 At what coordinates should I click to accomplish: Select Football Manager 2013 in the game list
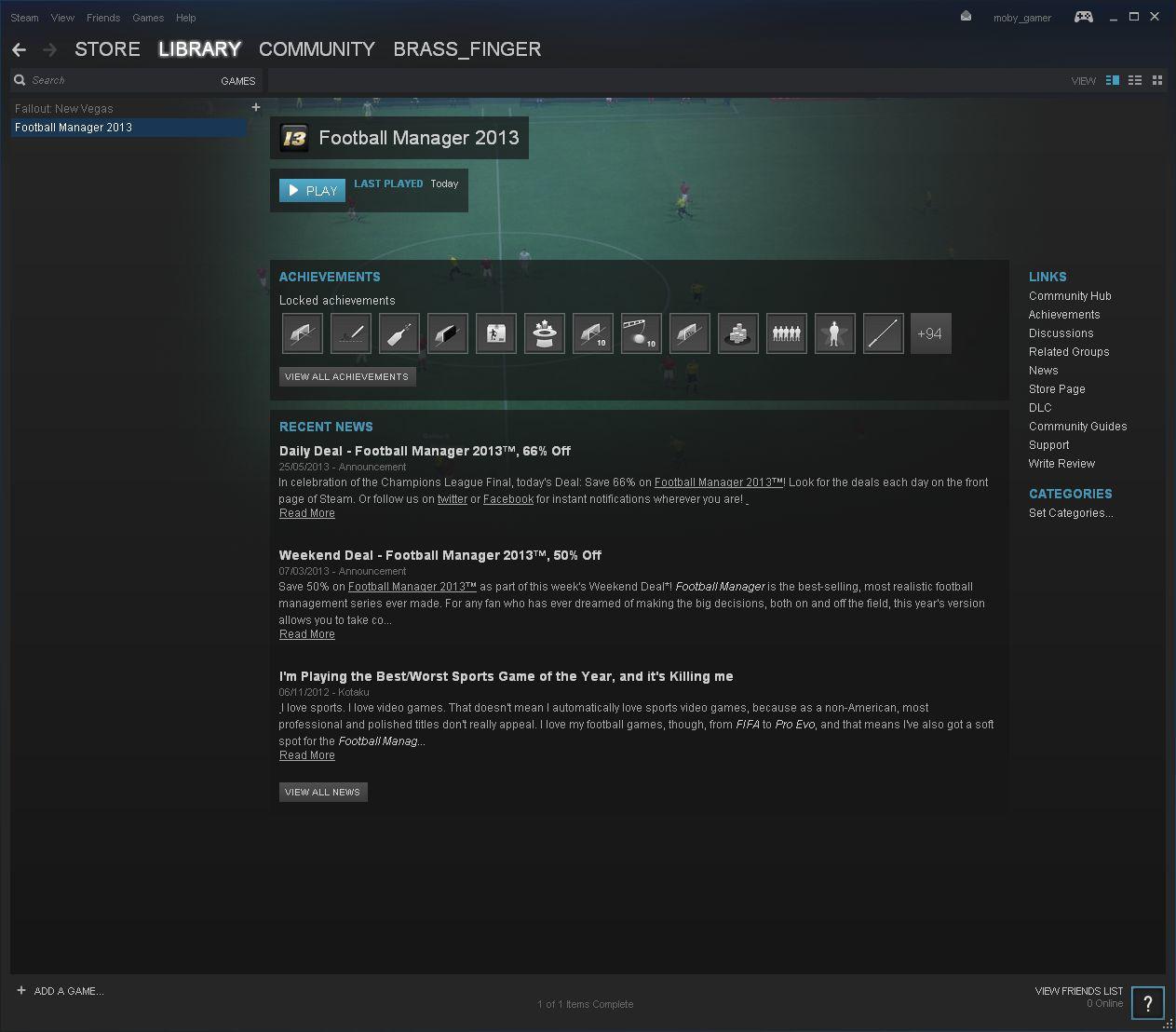tap(128, 128)
